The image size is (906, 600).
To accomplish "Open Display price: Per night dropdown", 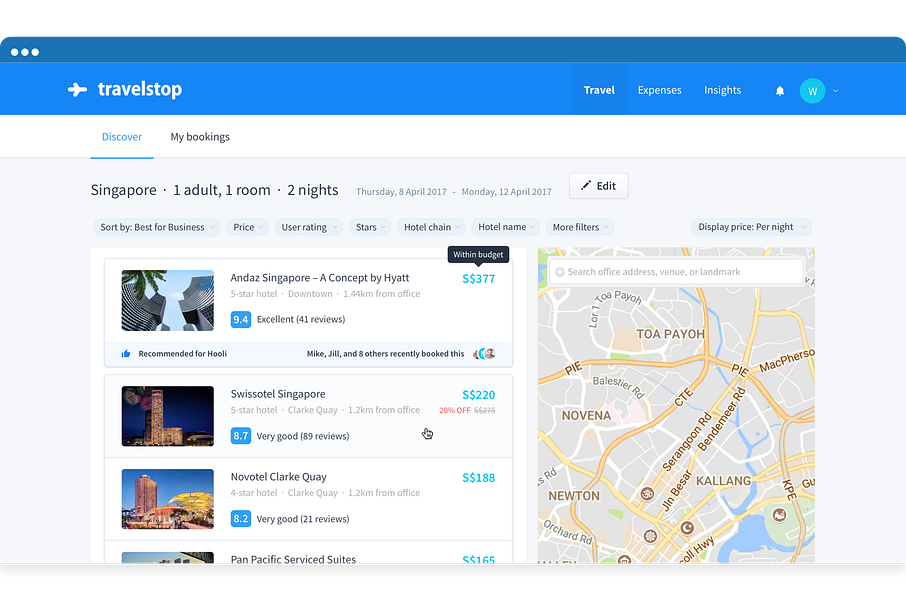I will [752, 227].
